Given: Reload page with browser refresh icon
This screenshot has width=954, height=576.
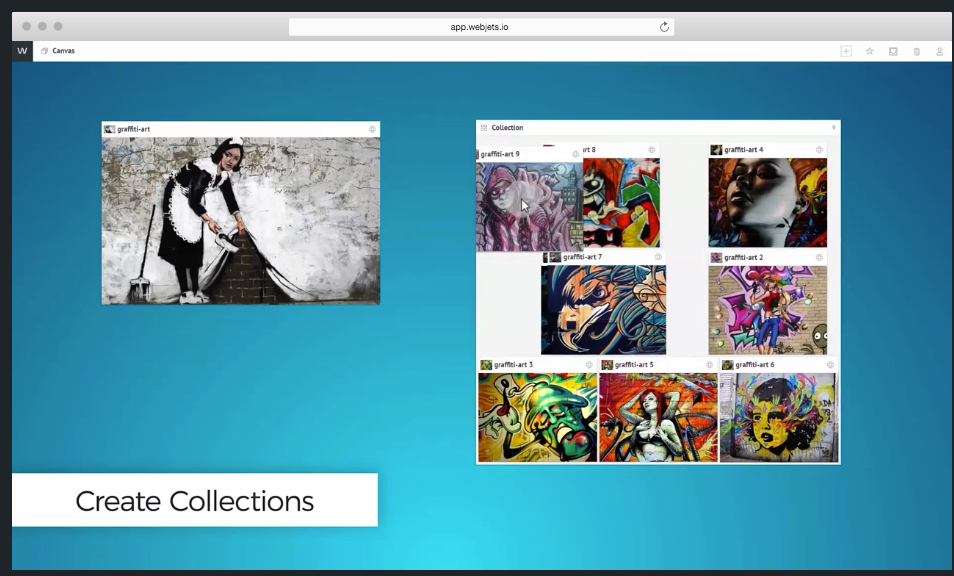Looking at the screenshot, I should click(x=664, y=27).
